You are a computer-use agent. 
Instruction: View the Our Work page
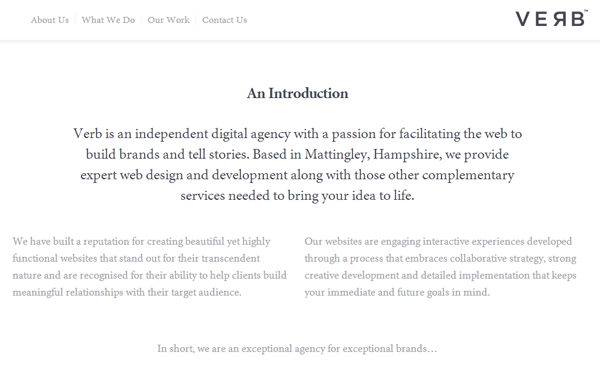click(168, 20)
